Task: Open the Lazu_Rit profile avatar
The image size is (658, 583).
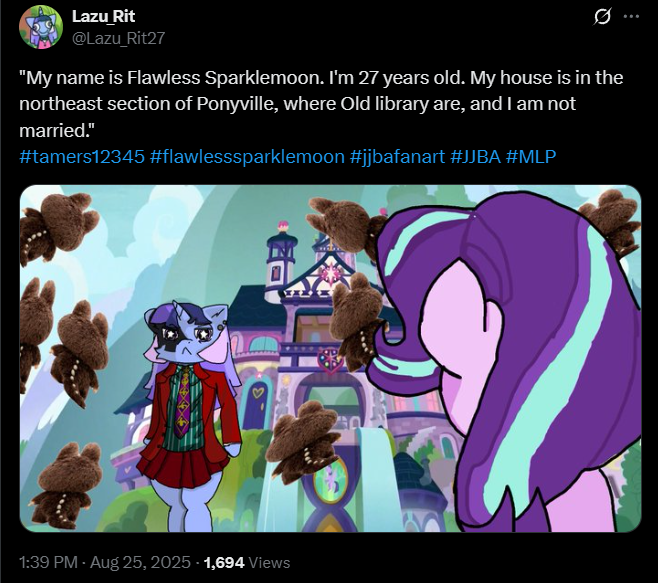Action: pos(41,27)
